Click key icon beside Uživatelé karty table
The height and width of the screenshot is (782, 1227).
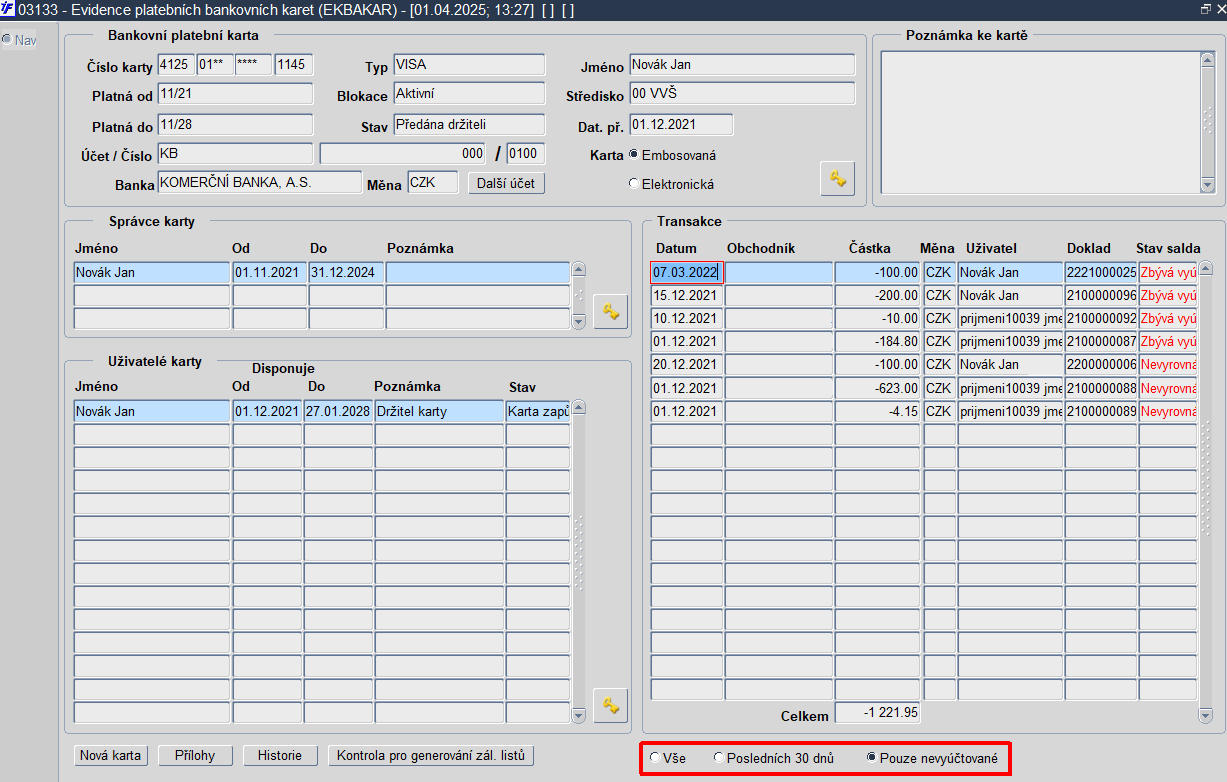(610, 705)
